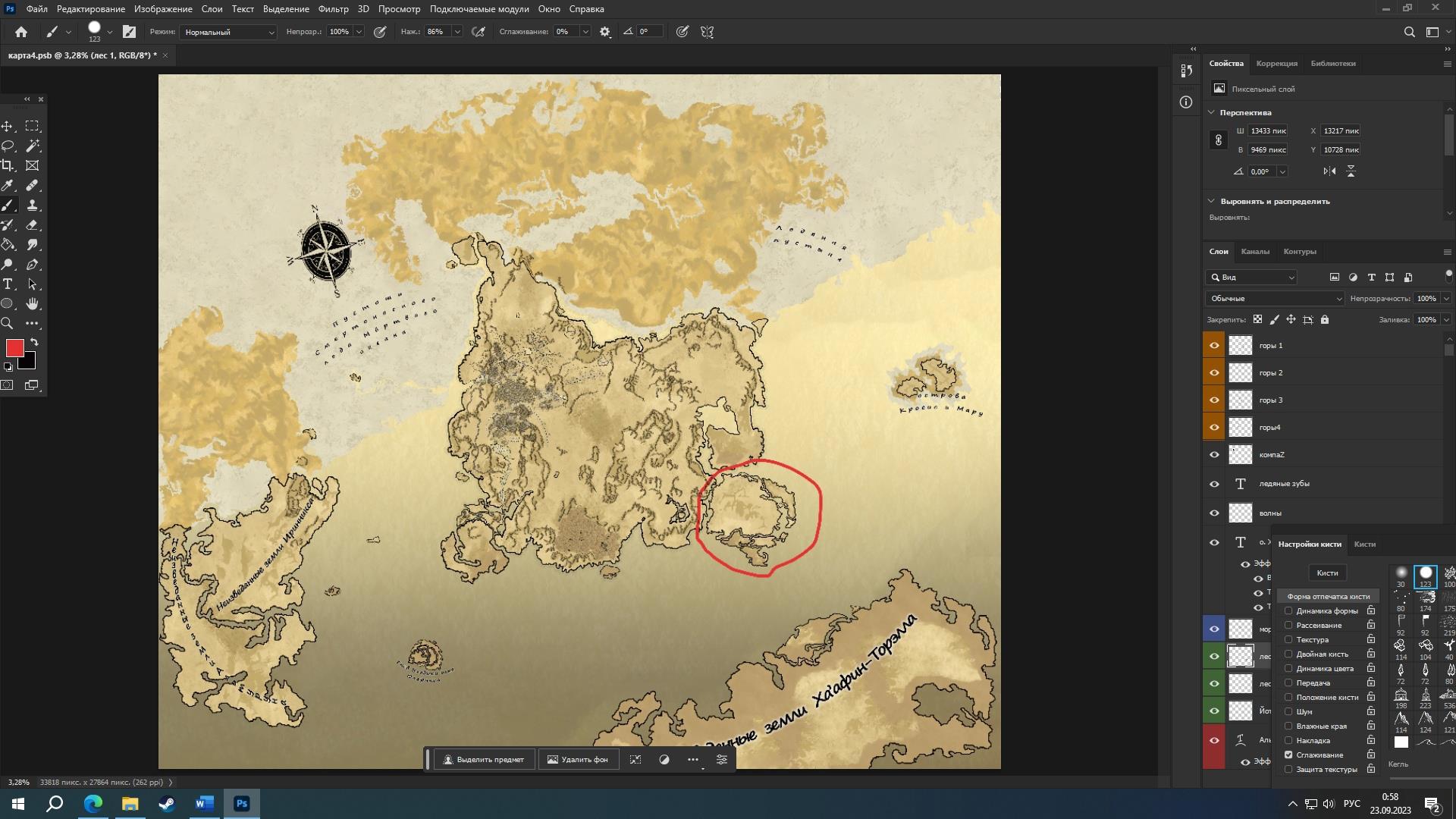Hide the горы 1 layer
This screenshot has width=1456, height=819.
click(1214, 346)
